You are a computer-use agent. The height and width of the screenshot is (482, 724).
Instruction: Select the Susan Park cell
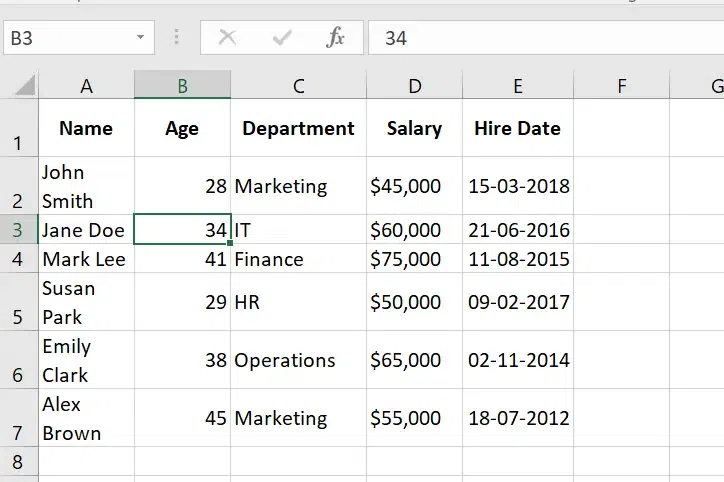[x=86, y=302]
